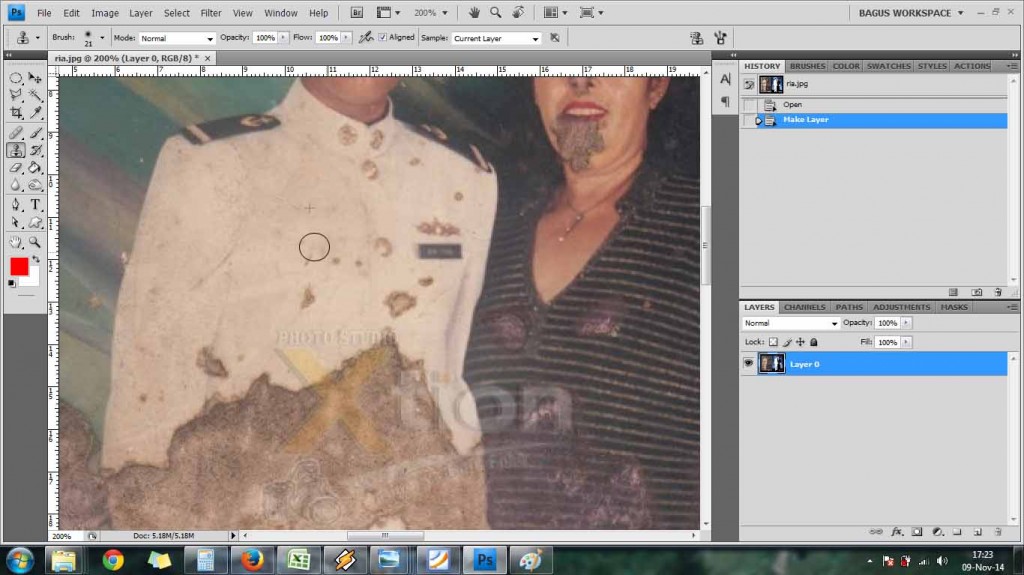The image size is (1024, 575).
Task: Set history brush source beside Open state
Action: (x=749, y=105)
